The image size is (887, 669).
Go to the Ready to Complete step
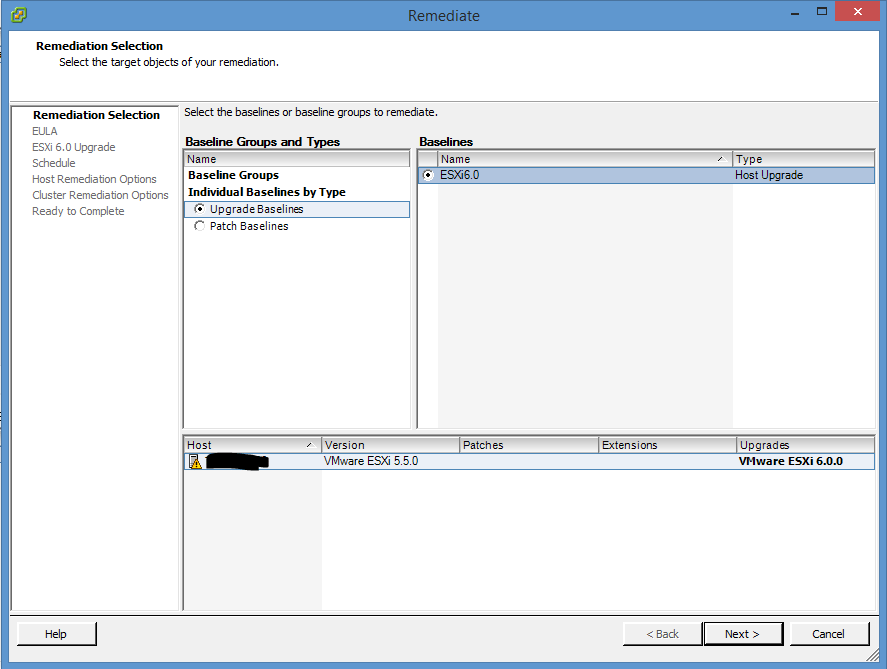click(x=78, y=211)
